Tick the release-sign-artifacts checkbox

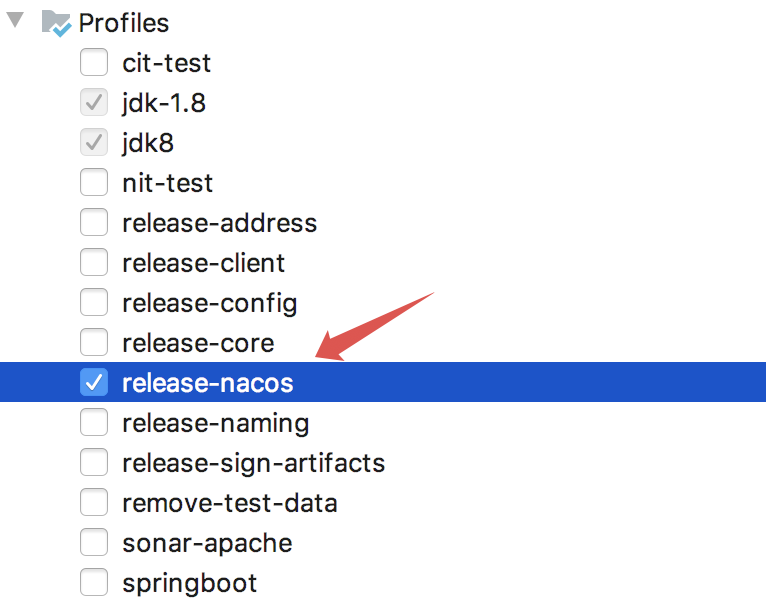coord(94,463)
